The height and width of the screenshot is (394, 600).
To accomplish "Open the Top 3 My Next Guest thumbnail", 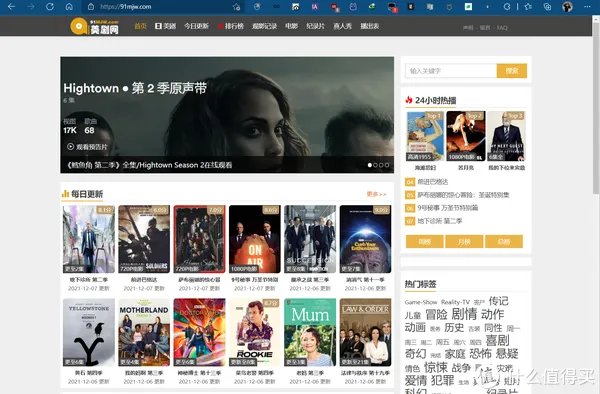I will [506, 136].
